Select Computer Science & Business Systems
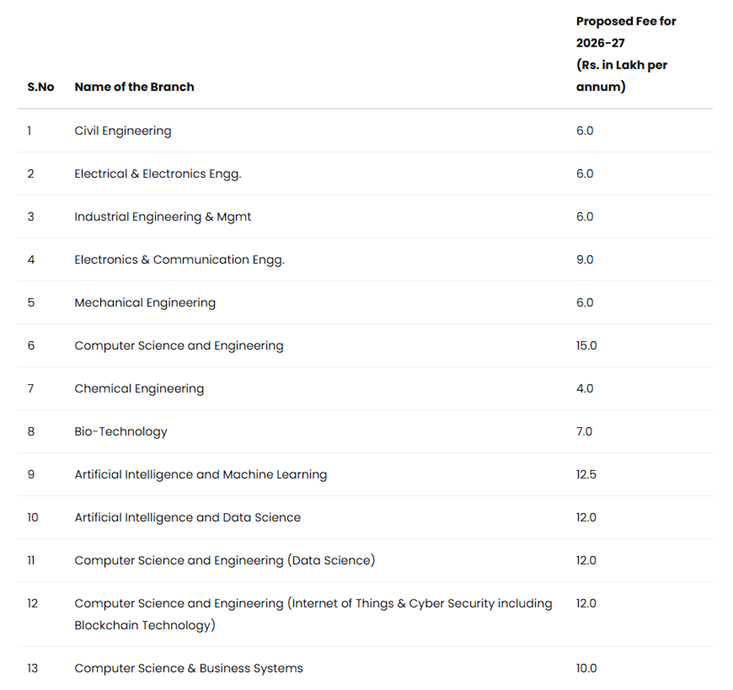The image size is (733, 690). pos(189,668)
